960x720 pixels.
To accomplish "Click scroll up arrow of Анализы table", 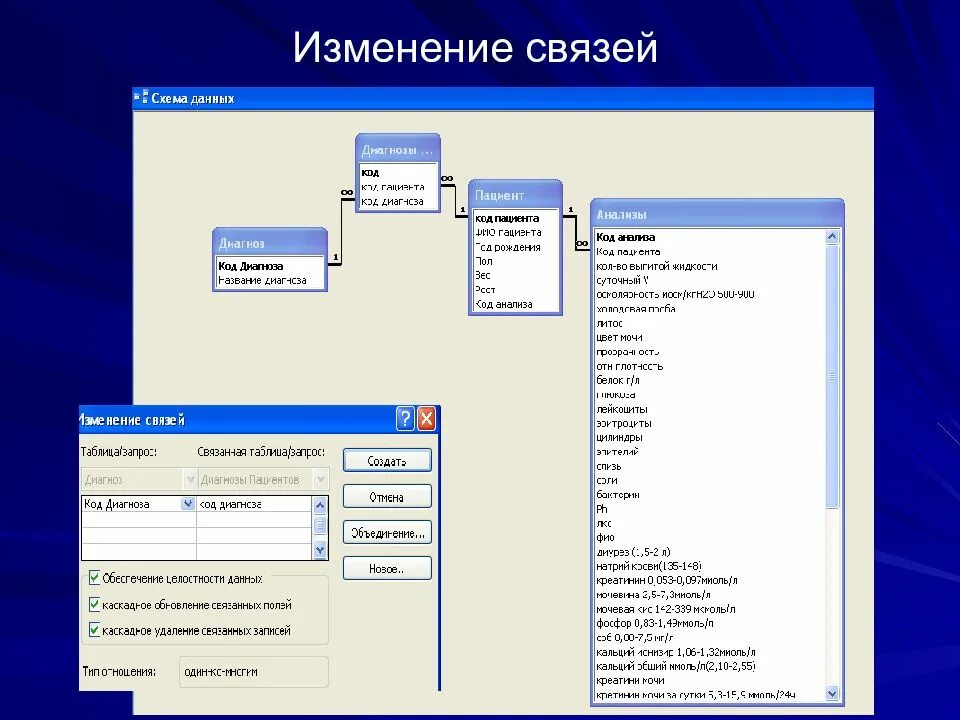I will [x=831, y=236].
